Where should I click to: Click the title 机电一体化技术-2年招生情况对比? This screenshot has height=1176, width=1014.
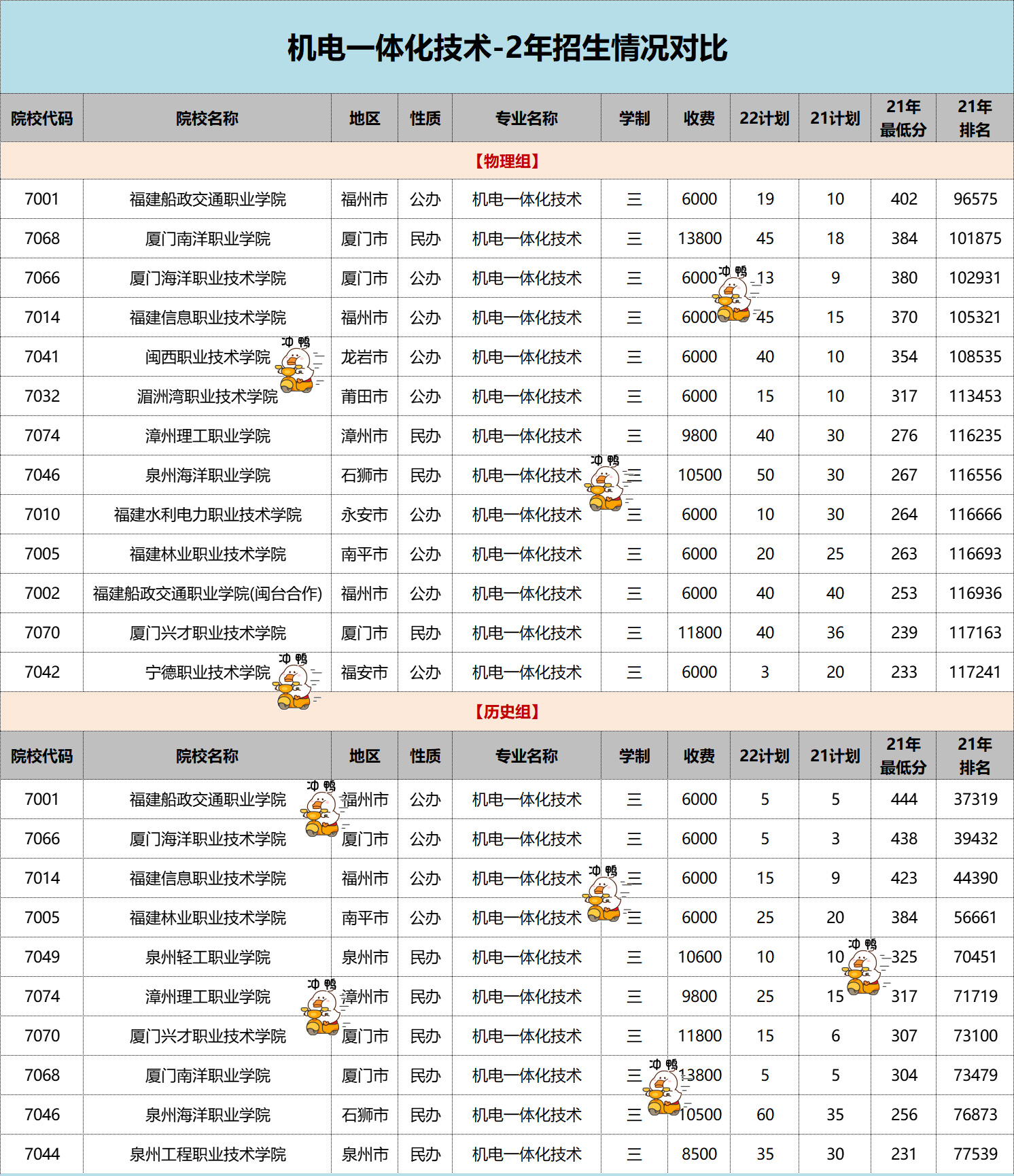tap(507, 48)
